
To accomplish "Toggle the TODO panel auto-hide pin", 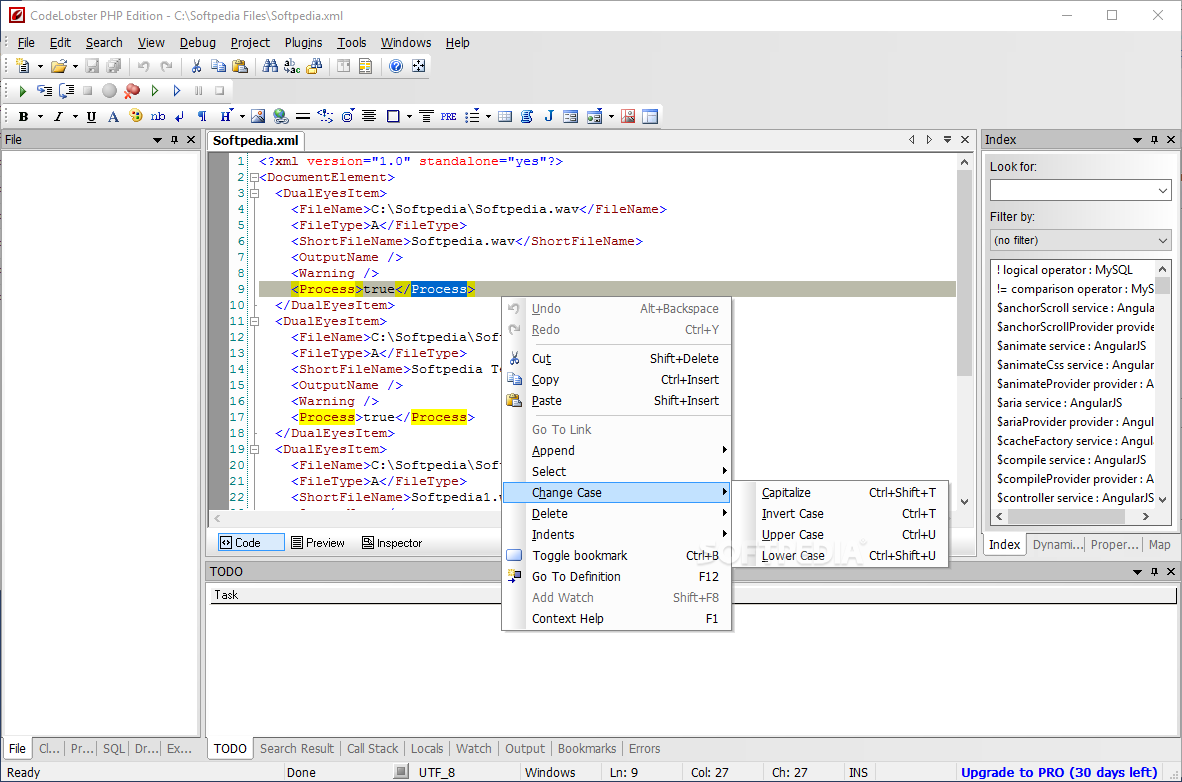I will coord(1154,572).
